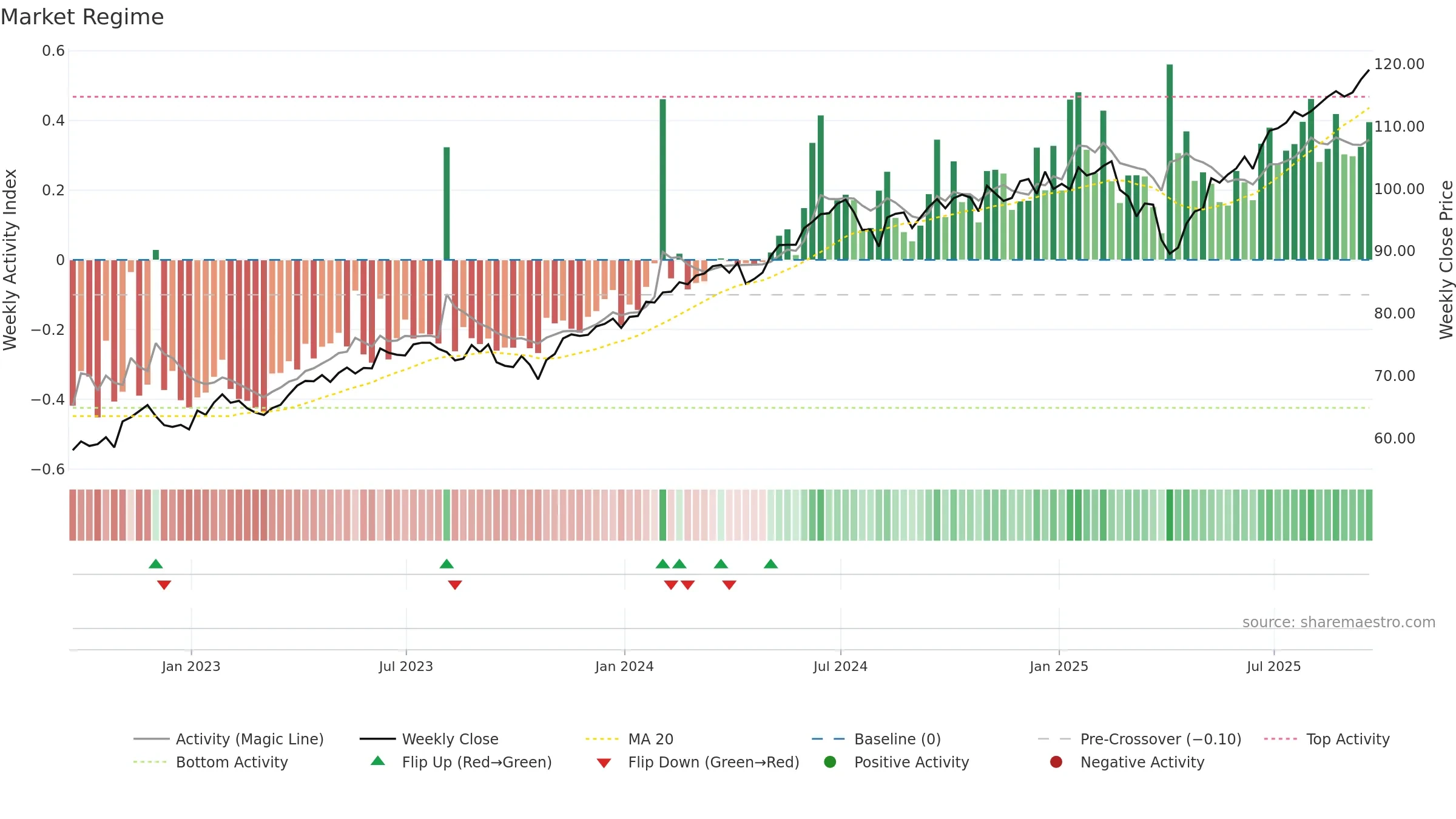
Task: Toggle the Weekly Close legend entry
Action: (x=429, y=739)
